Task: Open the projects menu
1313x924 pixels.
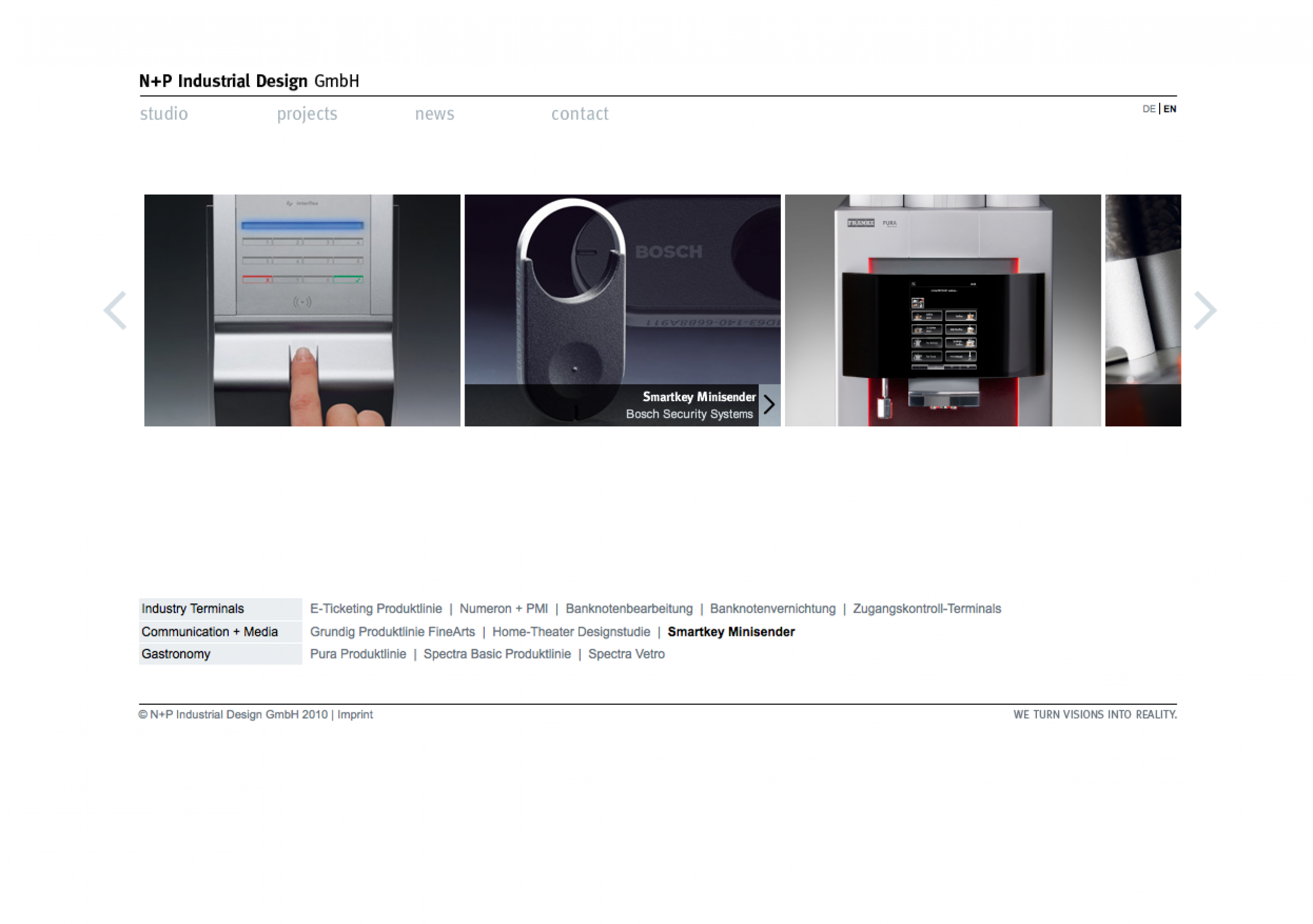Action: coord(307,114)
